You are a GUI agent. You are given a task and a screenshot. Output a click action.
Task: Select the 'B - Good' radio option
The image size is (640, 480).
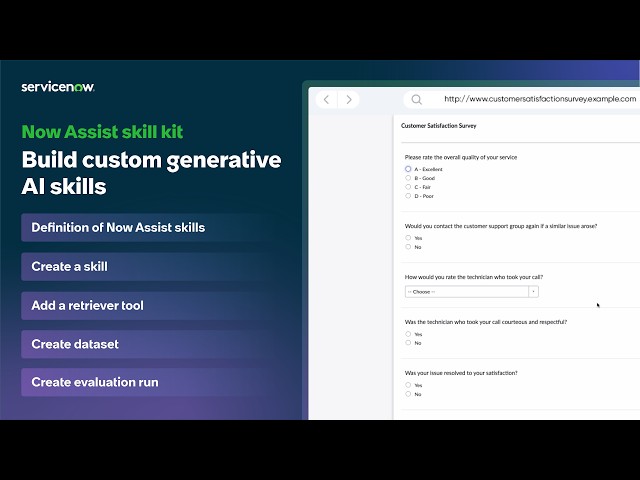pos(408,178)
